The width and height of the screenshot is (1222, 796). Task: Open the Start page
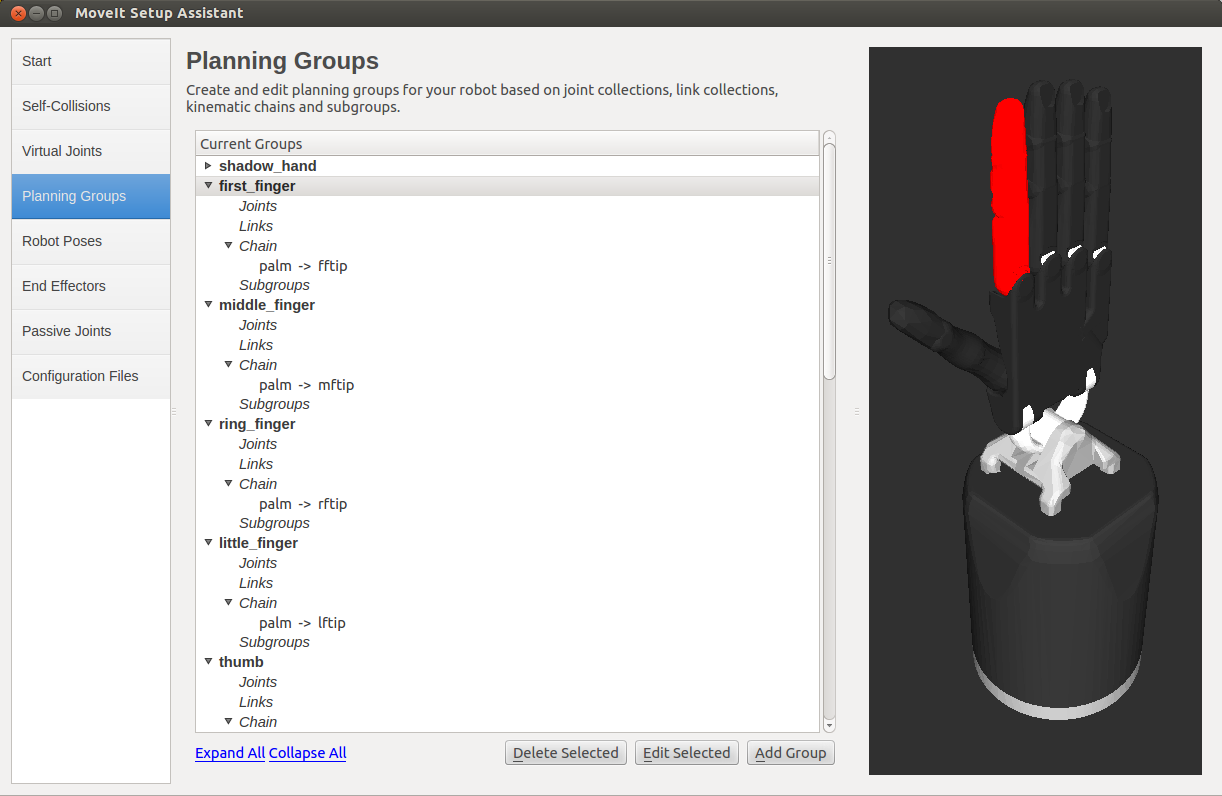pos(91,62)
